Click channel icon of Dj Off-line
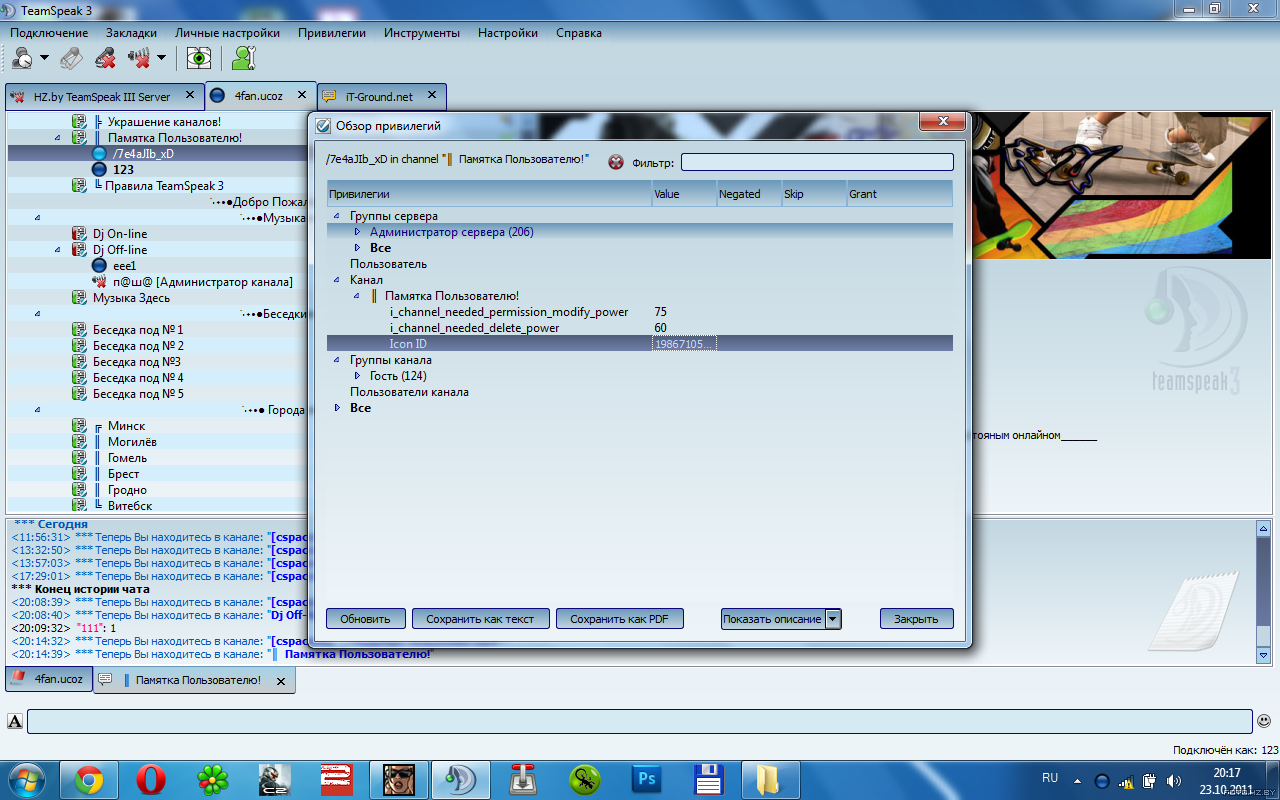 [79, 250]
